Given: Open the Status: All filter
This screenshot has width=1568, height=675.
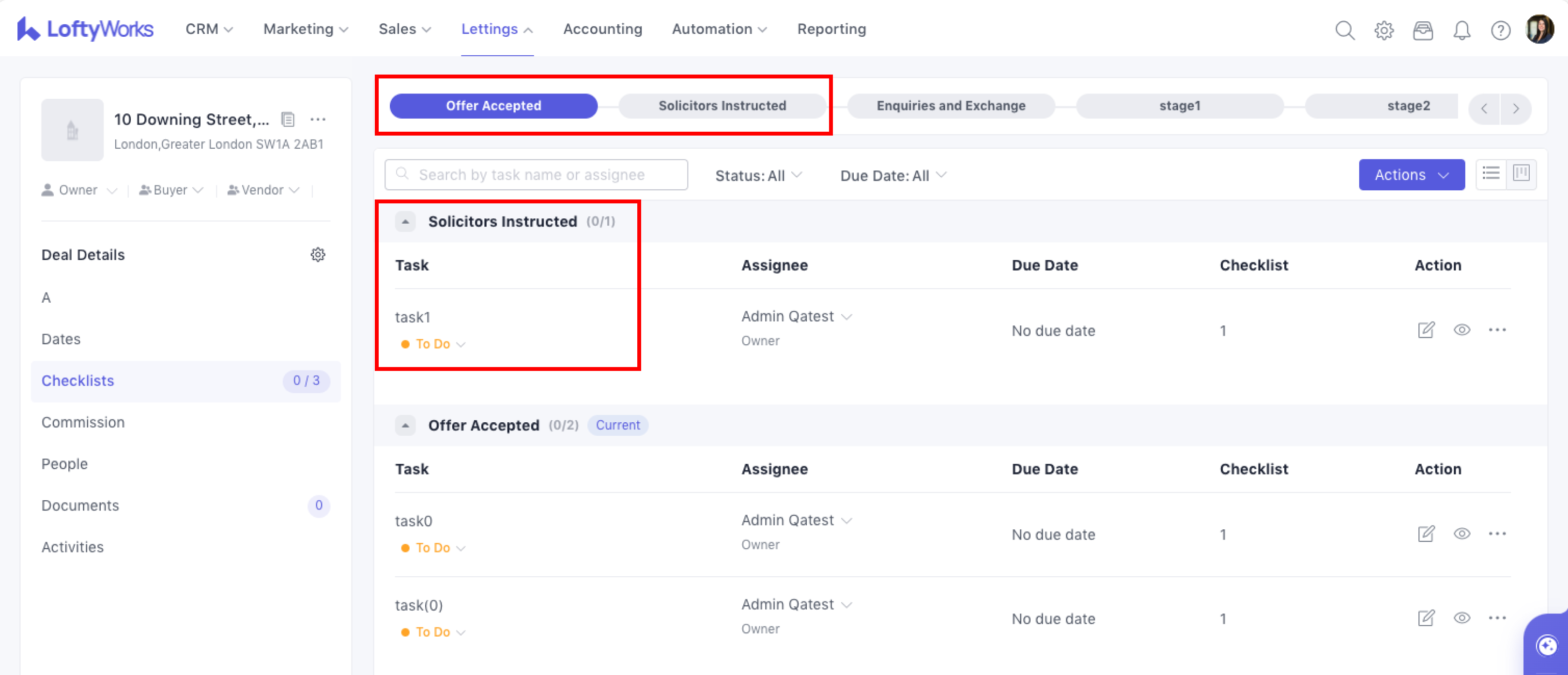Looking at the screenshot, I should pos(758,175).
